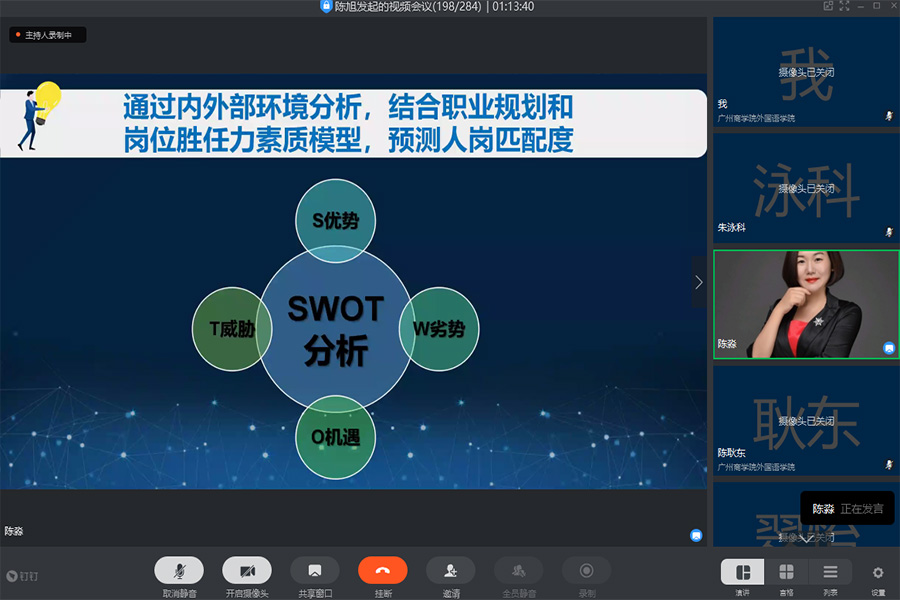Unmute microphone with 取消静音 button
The height and width of the screenshot is (600, 900).
click(179, 570)
